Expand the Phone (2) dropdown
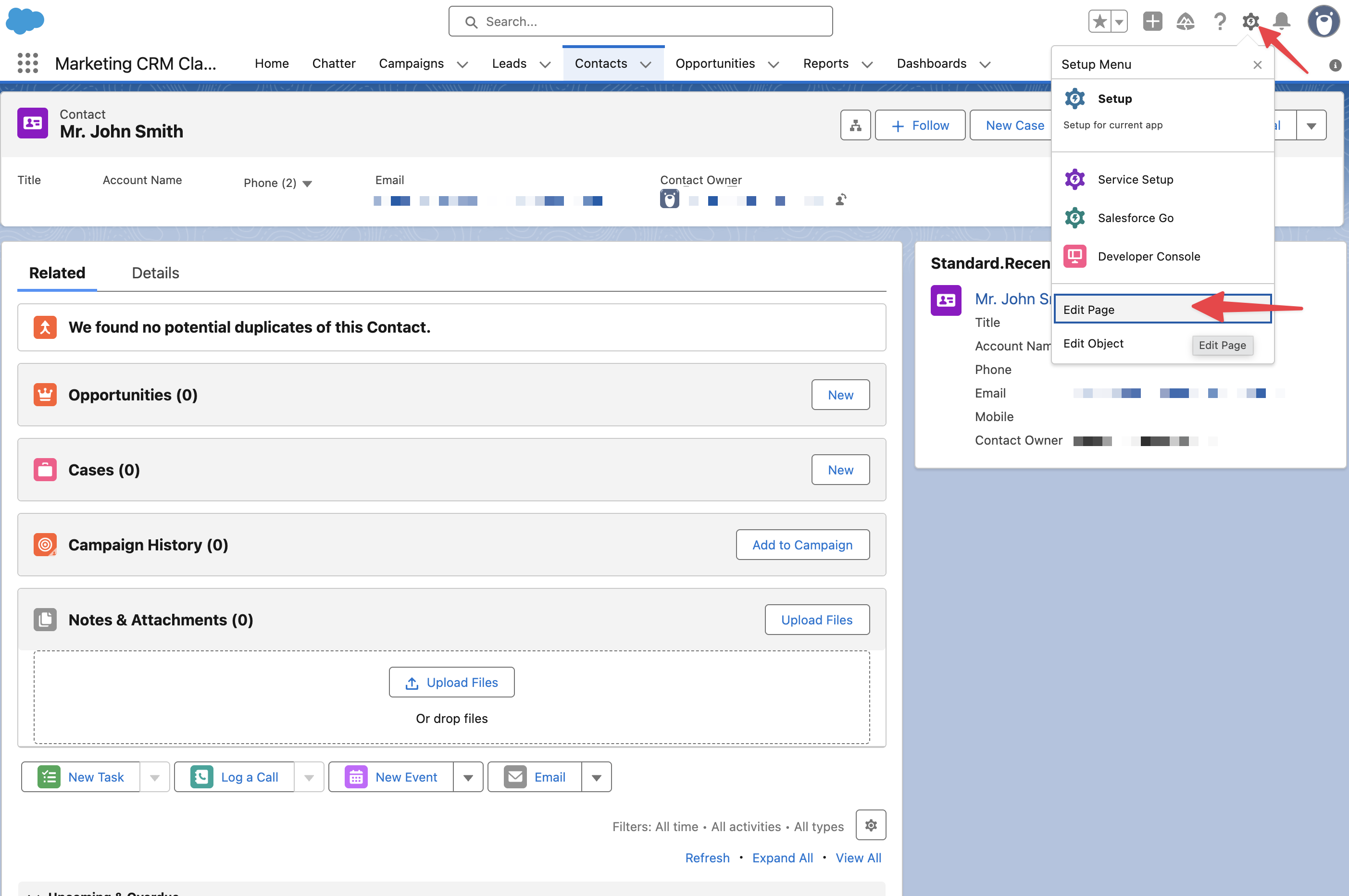This screenshot has width=1349, height=896. [x=307, y=184]
